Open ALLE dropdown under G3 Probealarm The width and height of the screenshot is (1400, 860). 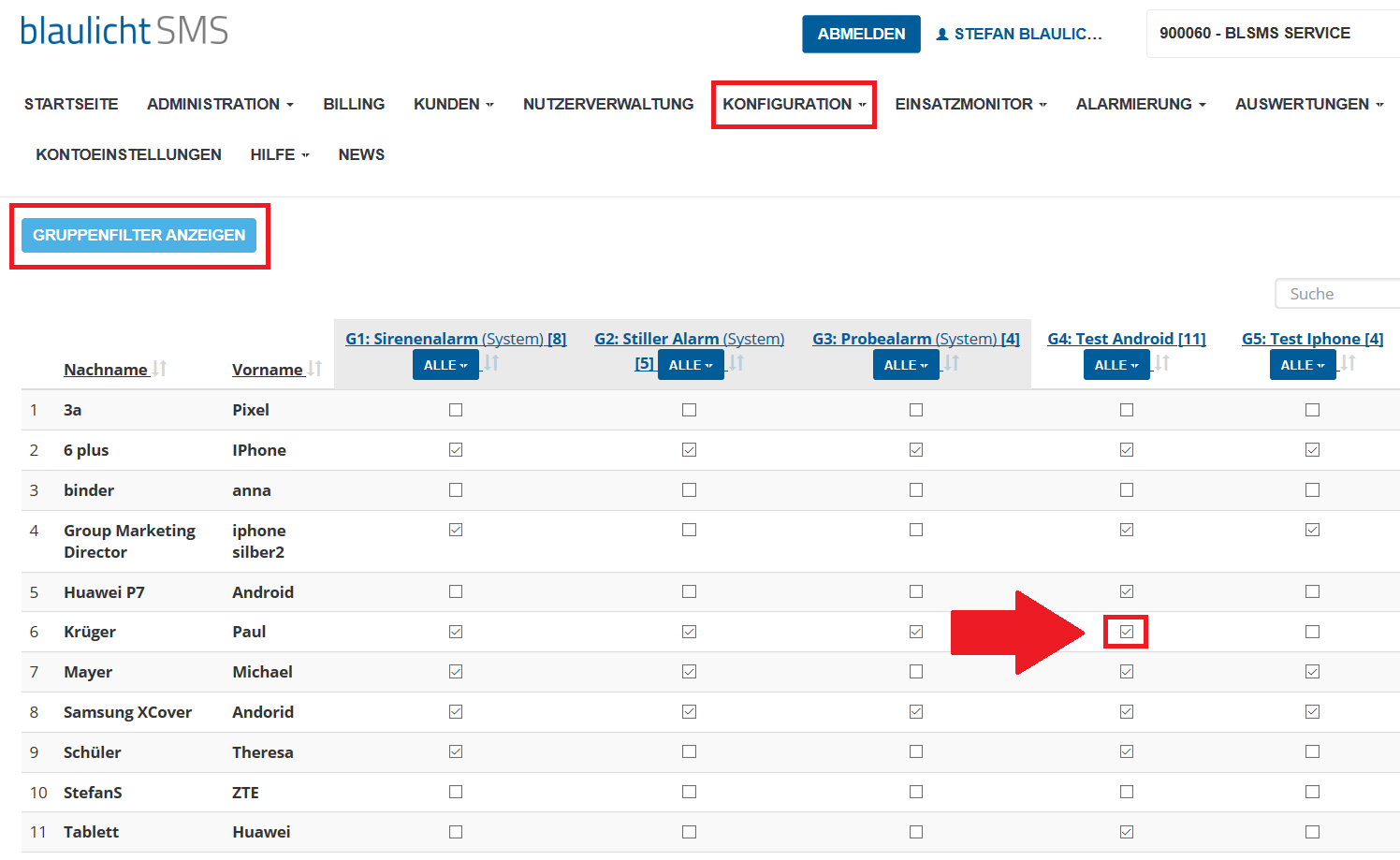(x=906, y=365)
